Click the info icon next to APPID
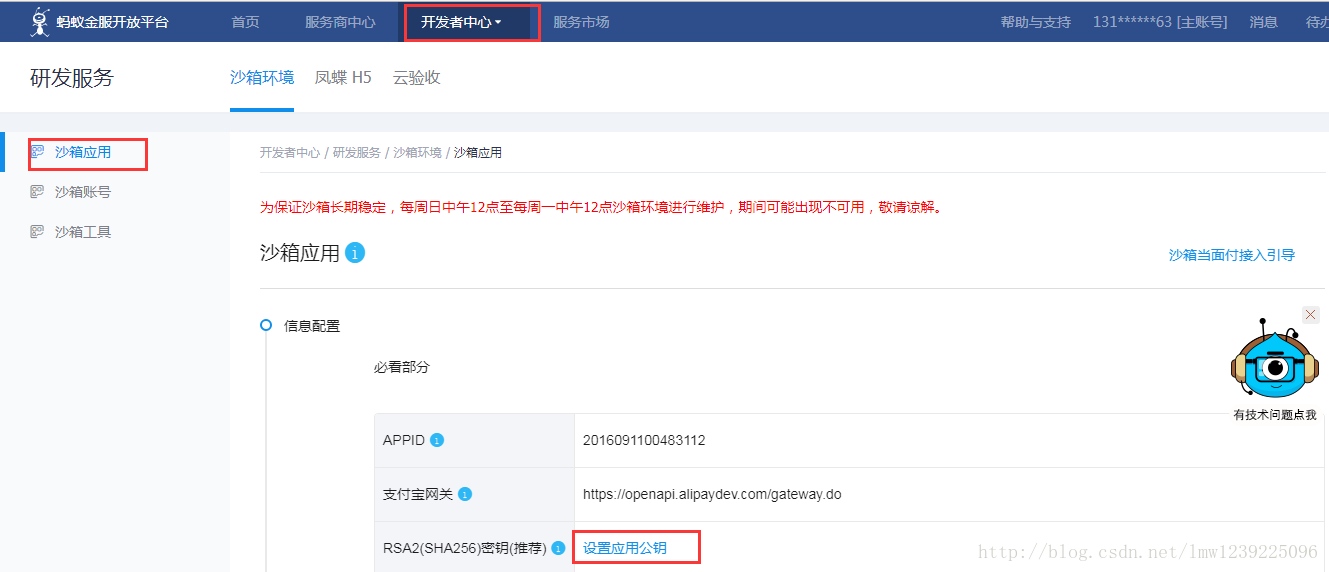 [437, 440]
